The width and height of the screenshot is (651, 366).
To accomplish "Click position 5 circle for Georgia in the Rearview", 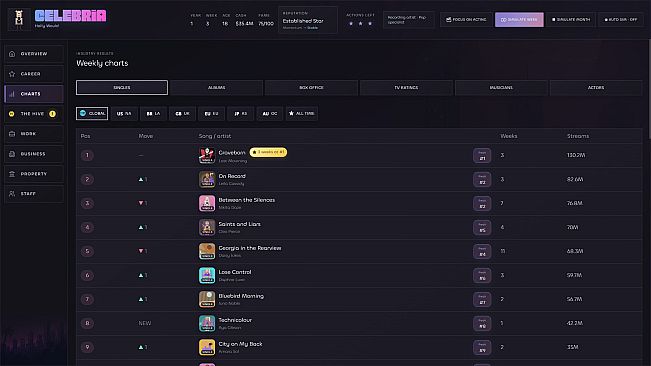I will coord(87,251).
